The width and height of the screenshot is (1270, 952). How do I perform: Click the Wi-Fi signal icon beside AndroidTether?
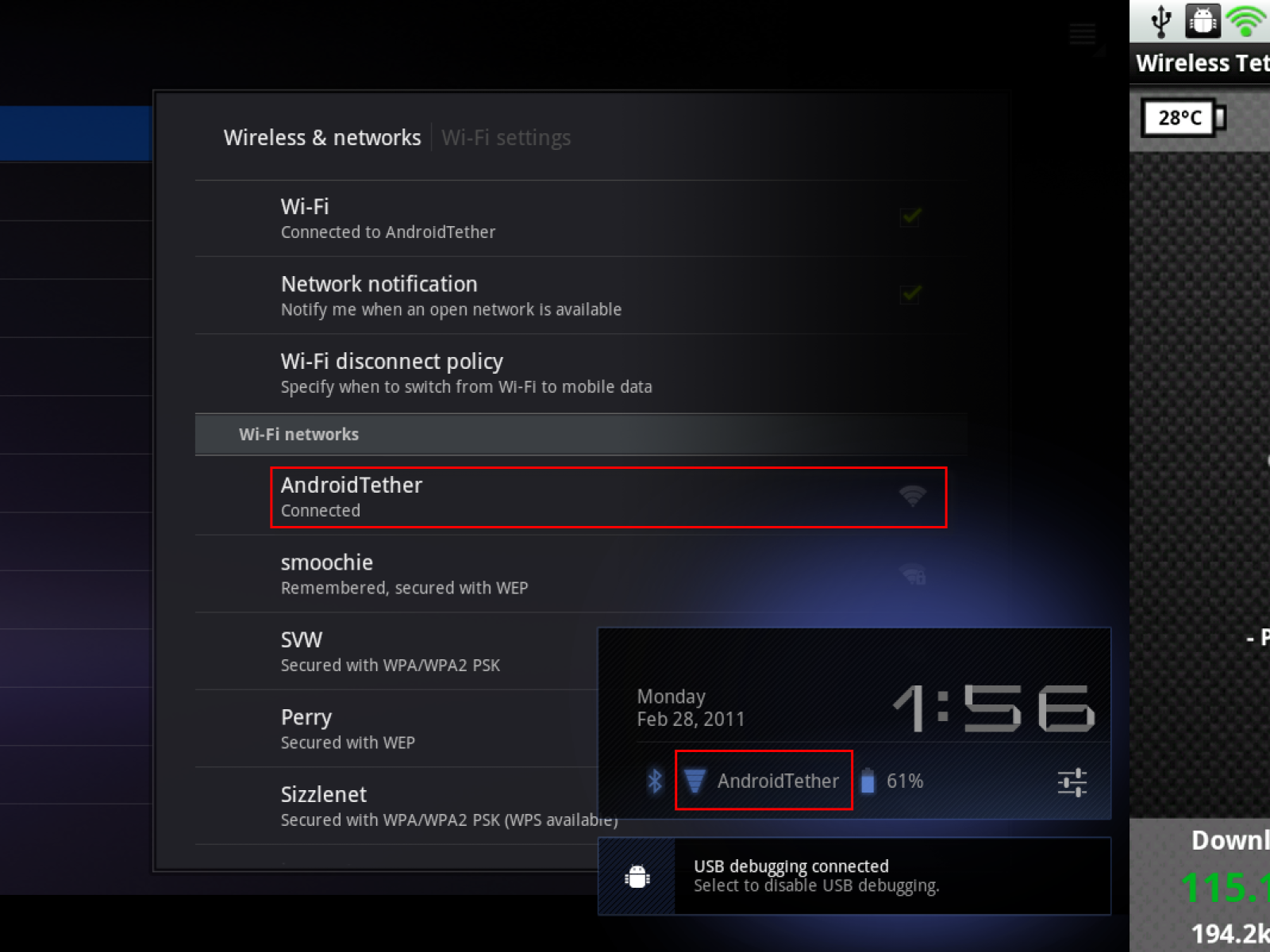(695, 781)
